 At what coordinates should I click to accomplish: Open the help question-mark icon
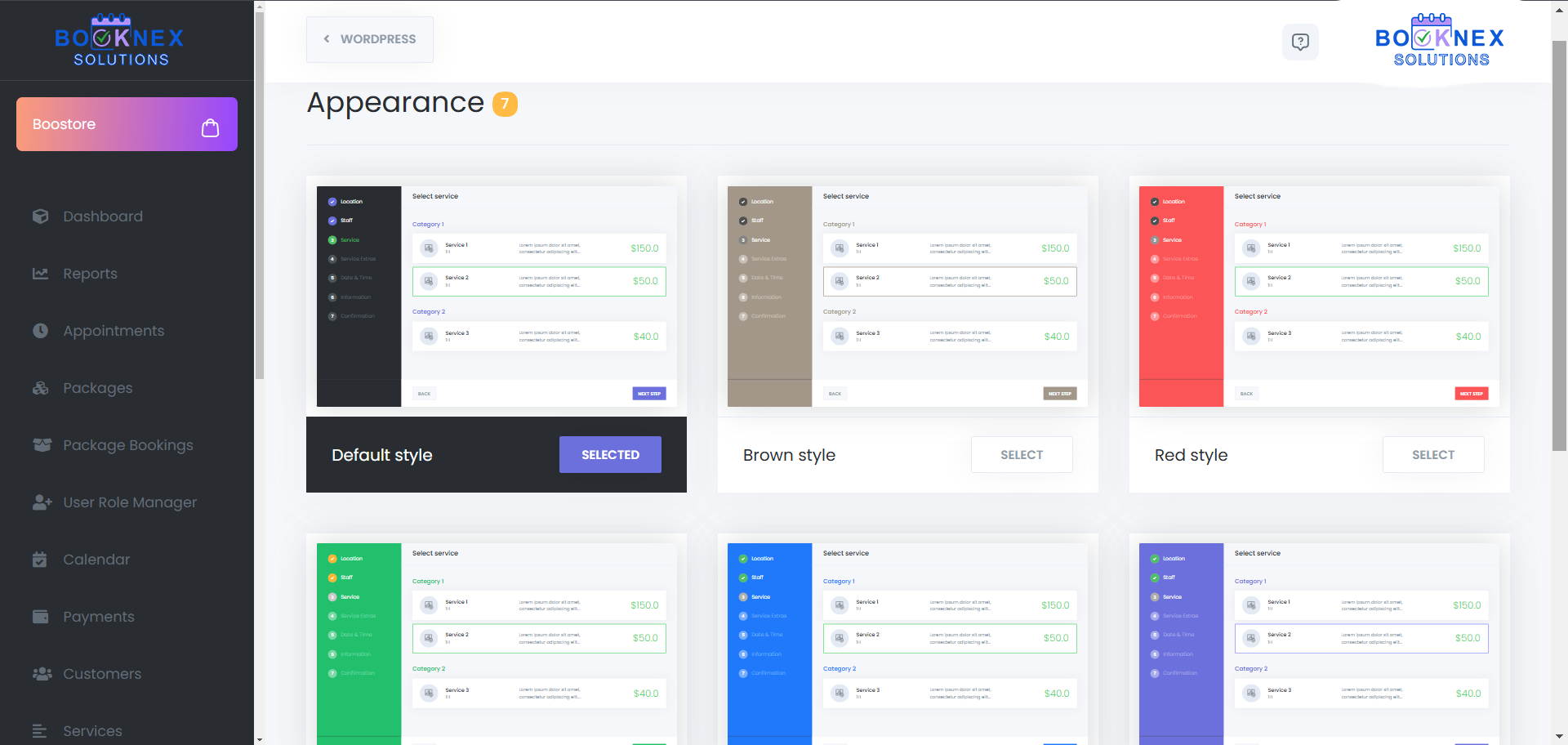pos(1300,42)
